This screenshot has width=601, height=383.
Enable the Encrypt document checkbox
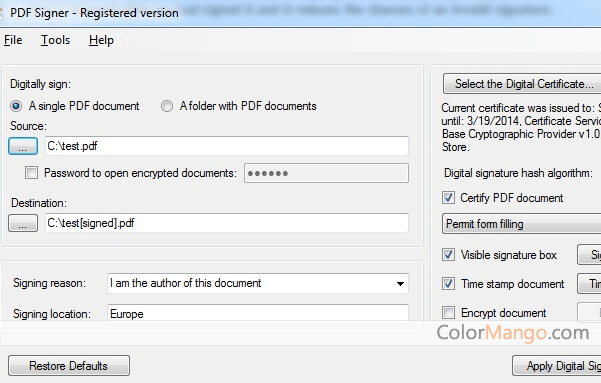[x=448, y=312]
